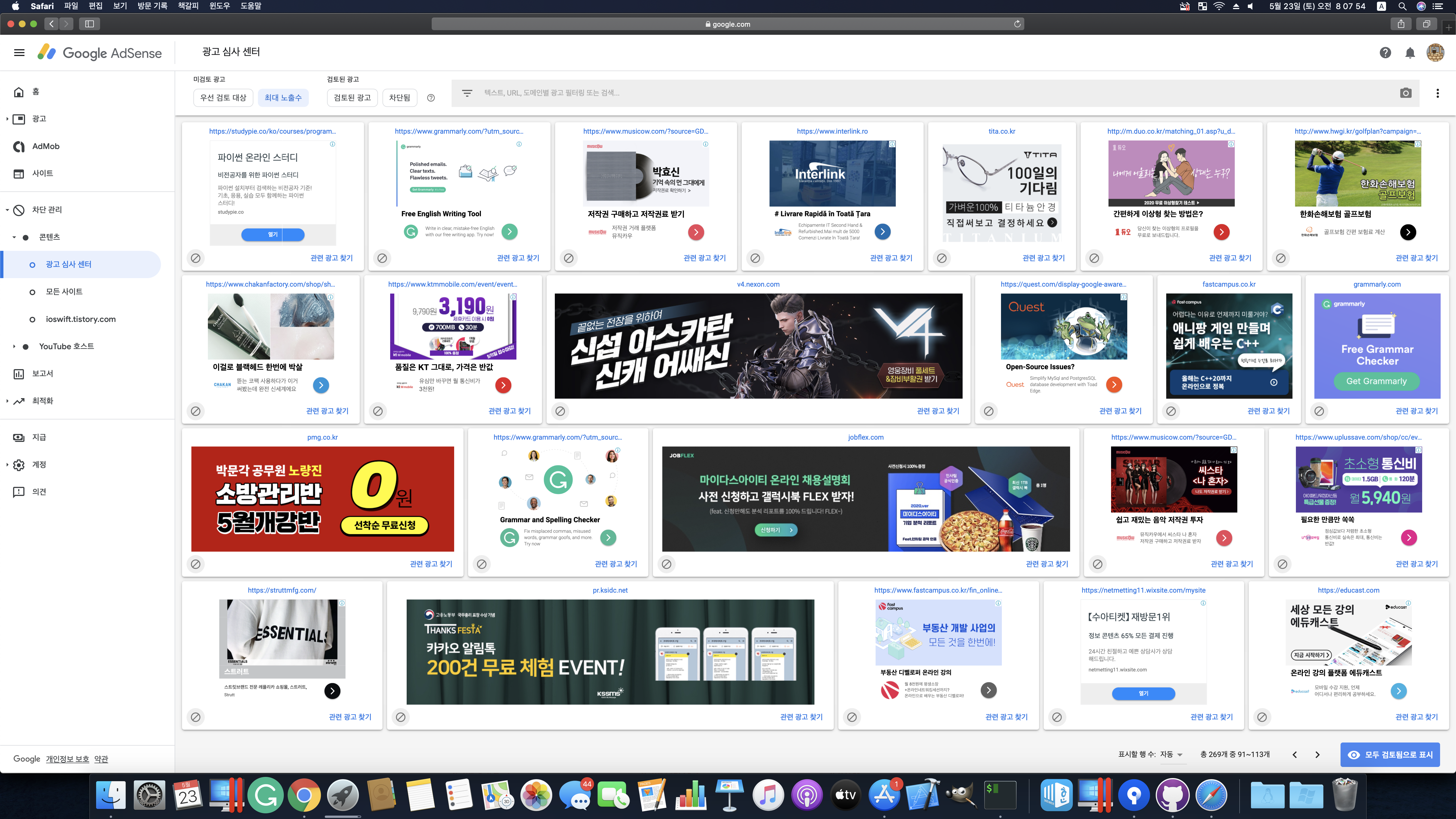Go to next page of ads arrow
Screen dimensions: 1456x819
pos(1317,754)
